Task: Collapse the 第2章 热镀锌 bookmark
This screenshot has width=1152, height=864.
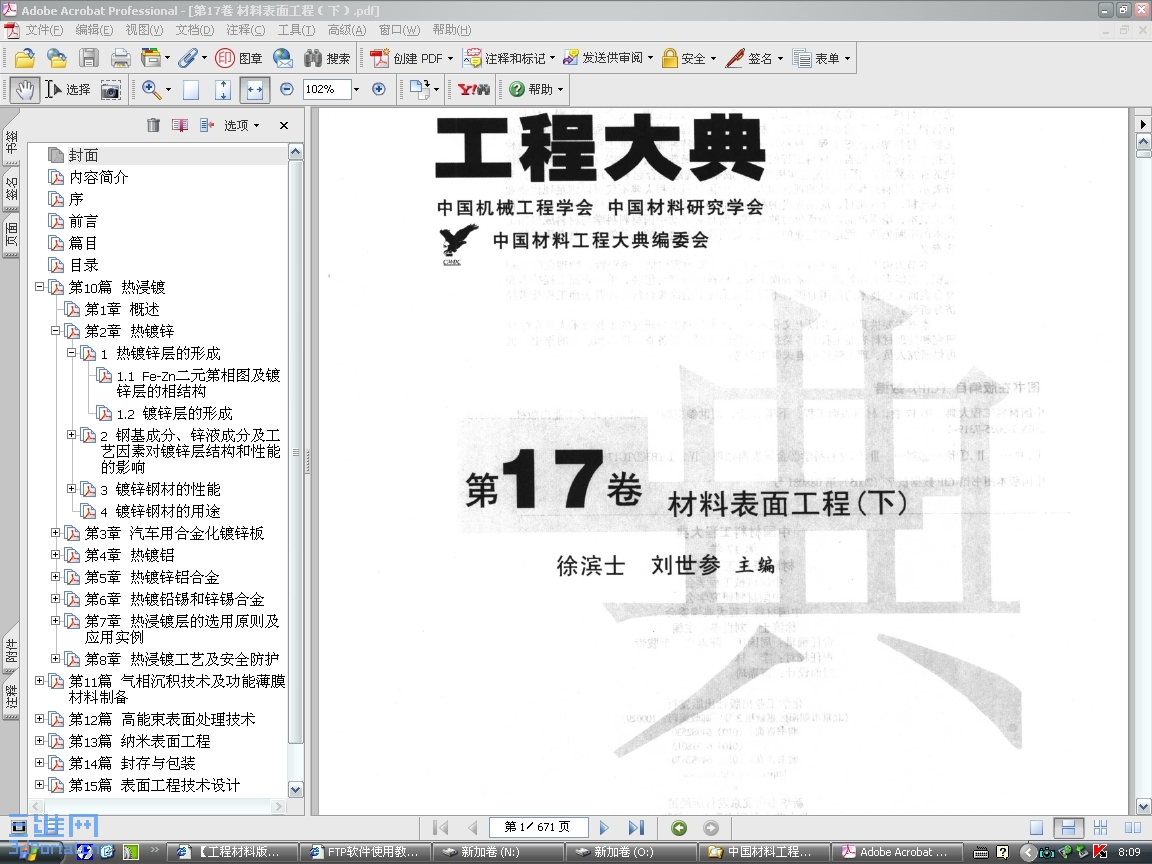Action: coord(55,331)
